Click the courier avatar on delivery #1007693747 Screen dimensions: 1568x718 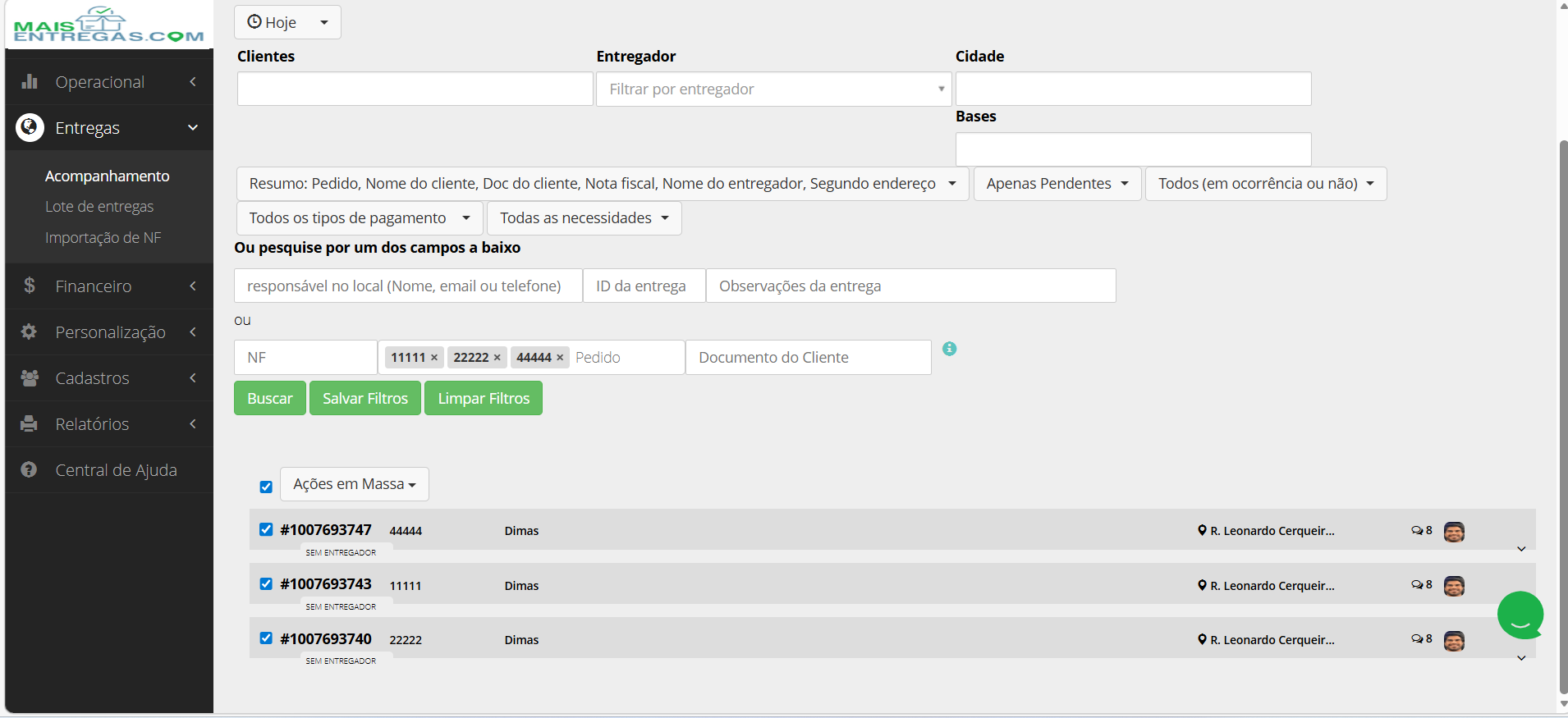coord(1454,532)
